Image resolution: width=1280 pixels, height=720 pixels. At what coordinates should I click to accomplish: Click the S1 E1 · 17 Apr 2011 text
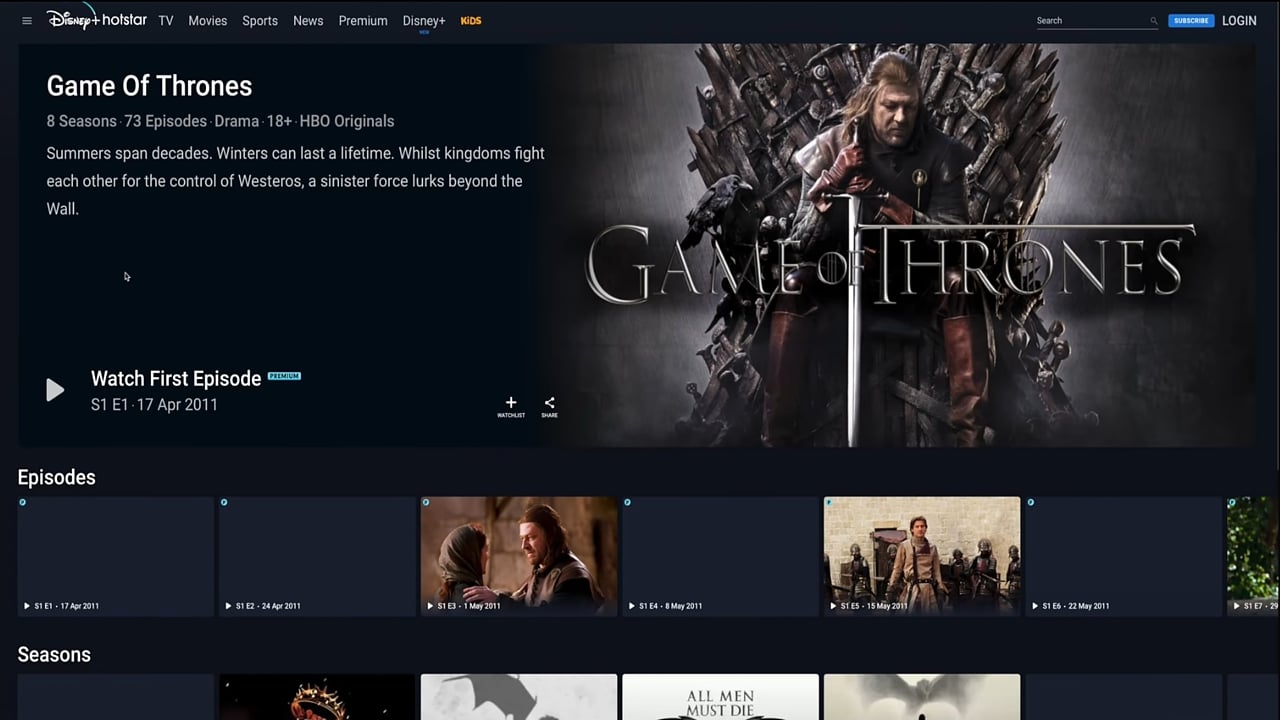[154, 405]
